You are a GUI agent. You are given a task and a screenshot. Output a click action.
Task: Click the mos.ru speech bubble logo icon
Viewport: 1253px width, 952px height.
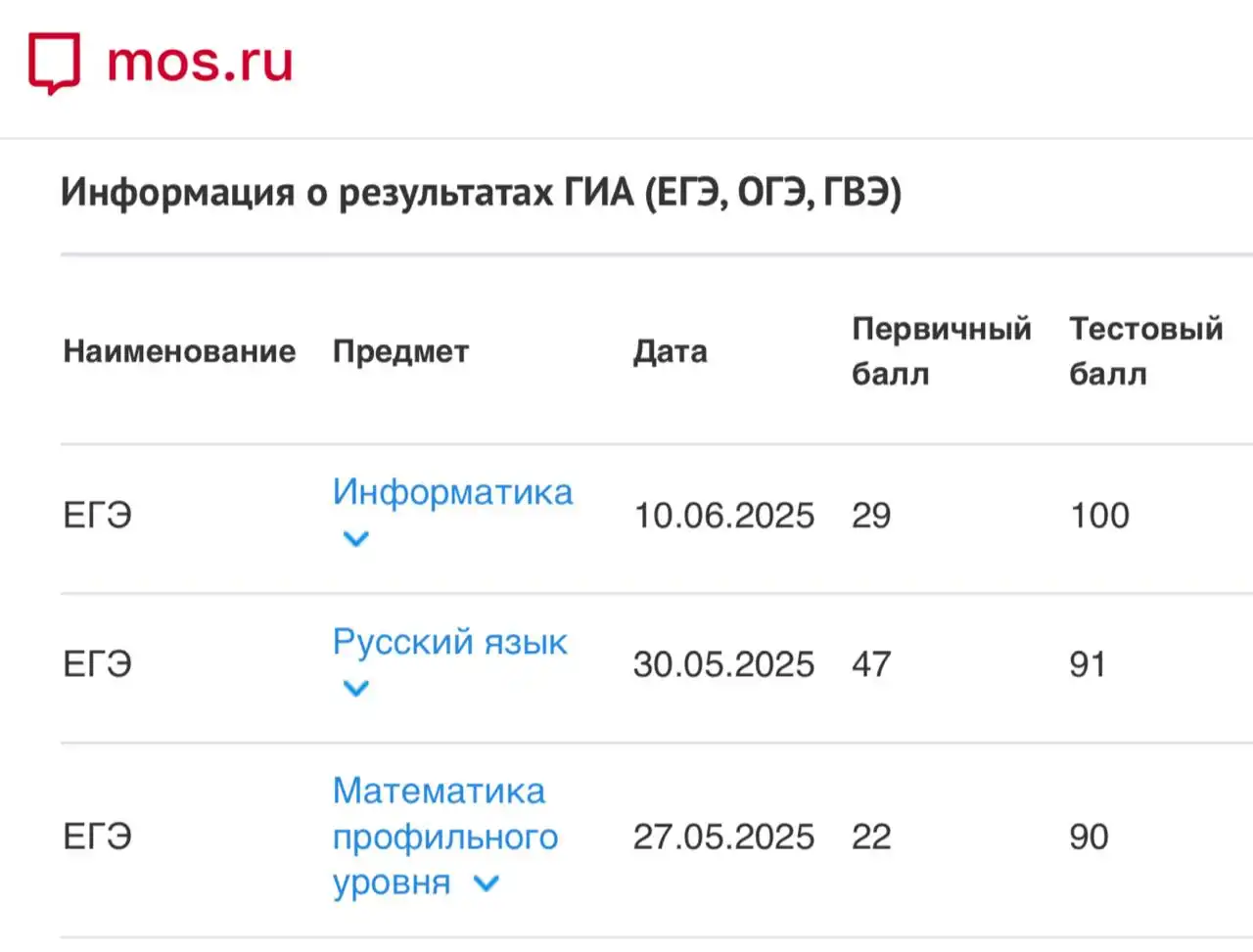click(x=54, y=62)
